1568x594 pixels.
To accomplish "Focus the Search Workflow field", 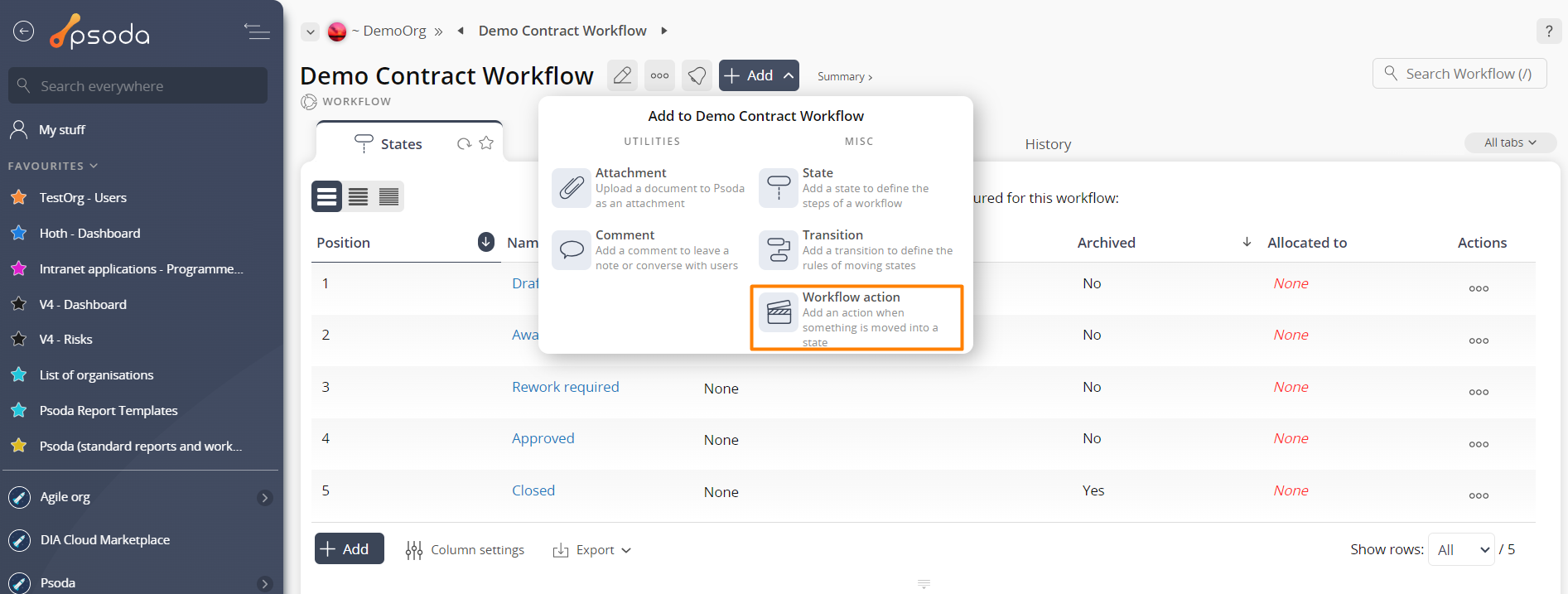I will [1459, 74].
